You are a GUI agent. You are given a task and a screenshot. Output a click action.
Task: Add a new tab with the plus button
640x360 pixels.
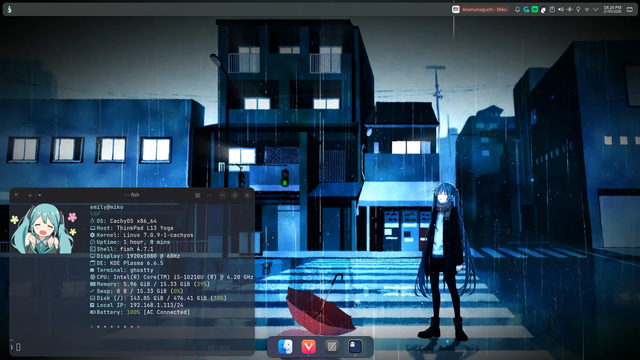30,195
